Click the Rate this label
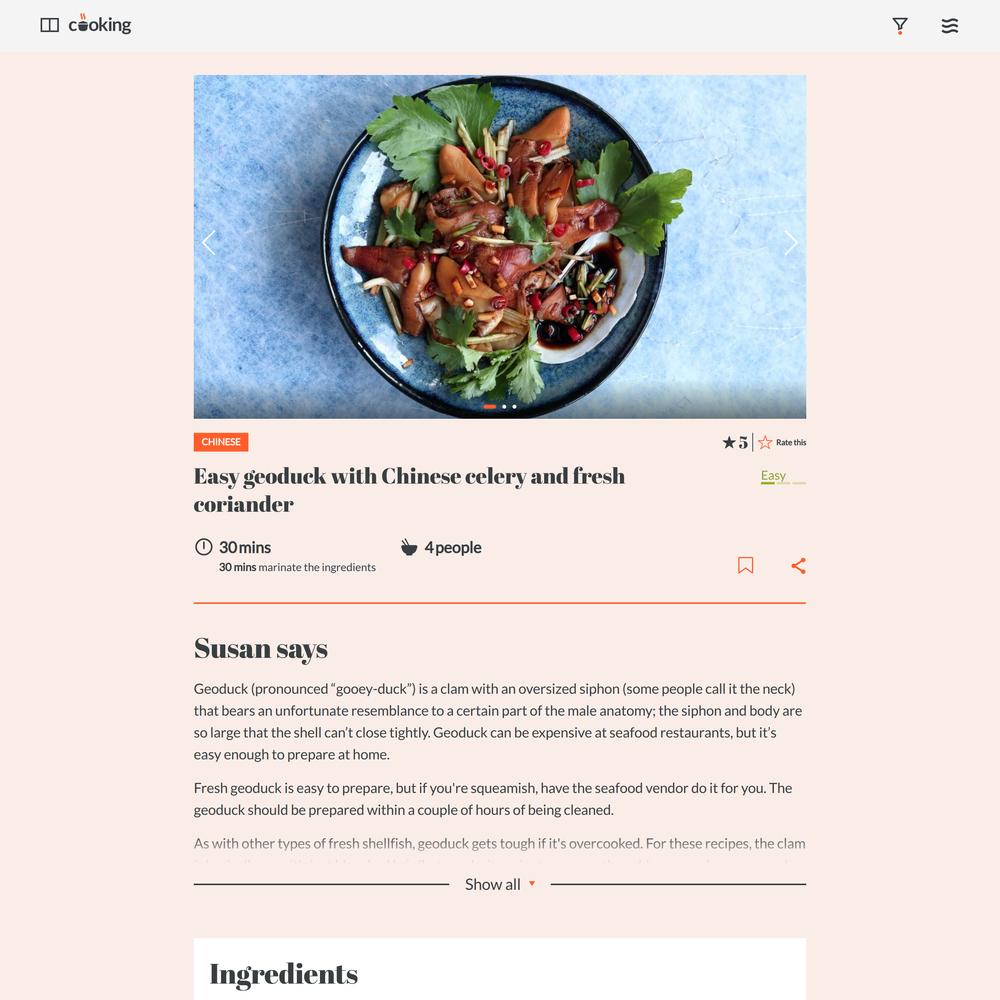 click(791, 443)
